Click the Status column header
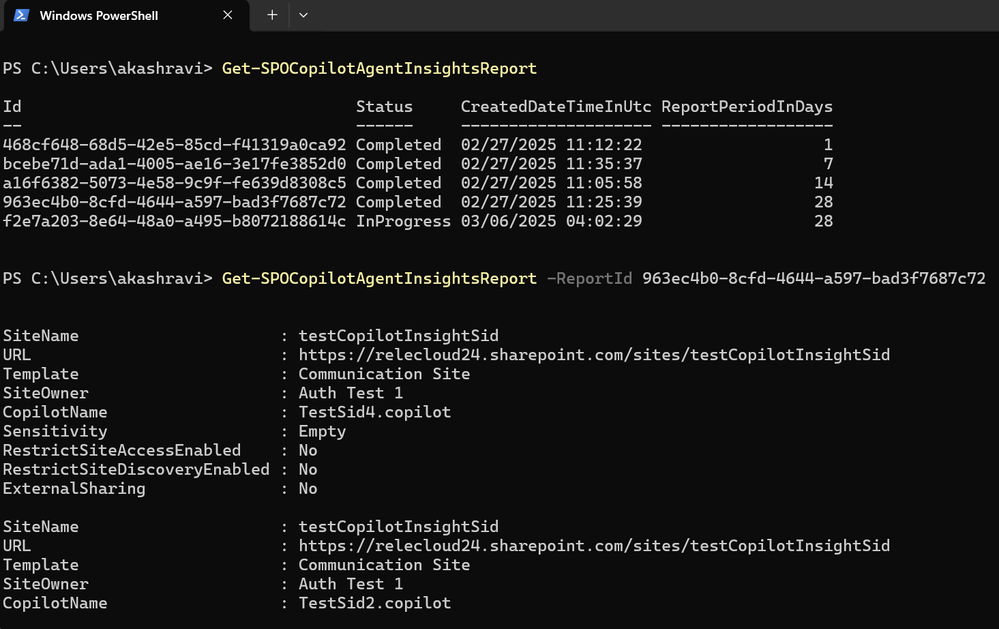 (384, 107)
